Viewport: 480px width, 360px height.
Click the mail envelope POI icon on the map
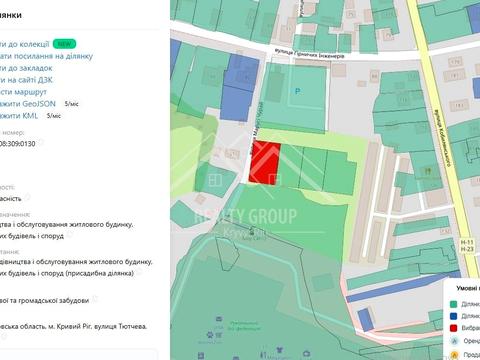[219, 319]
